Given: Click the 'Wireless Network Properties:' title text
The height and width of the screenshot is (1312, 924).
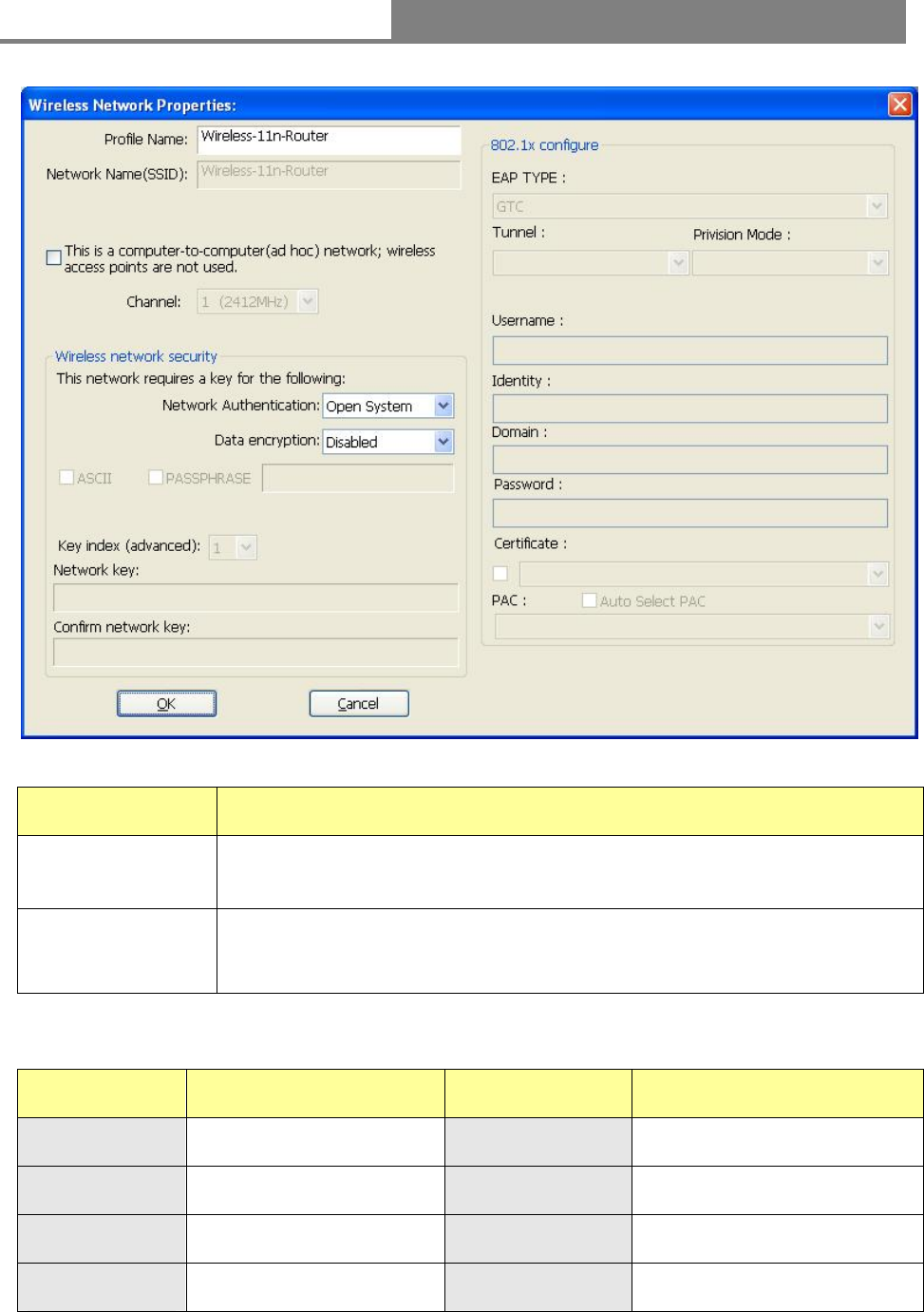Looking at the screenshot, I should [x=132, y=105].
